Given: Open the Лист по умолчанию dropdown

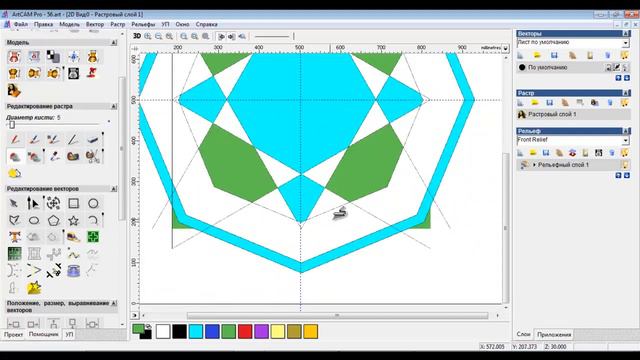Looking at the screenshot, I should (626, 43).
